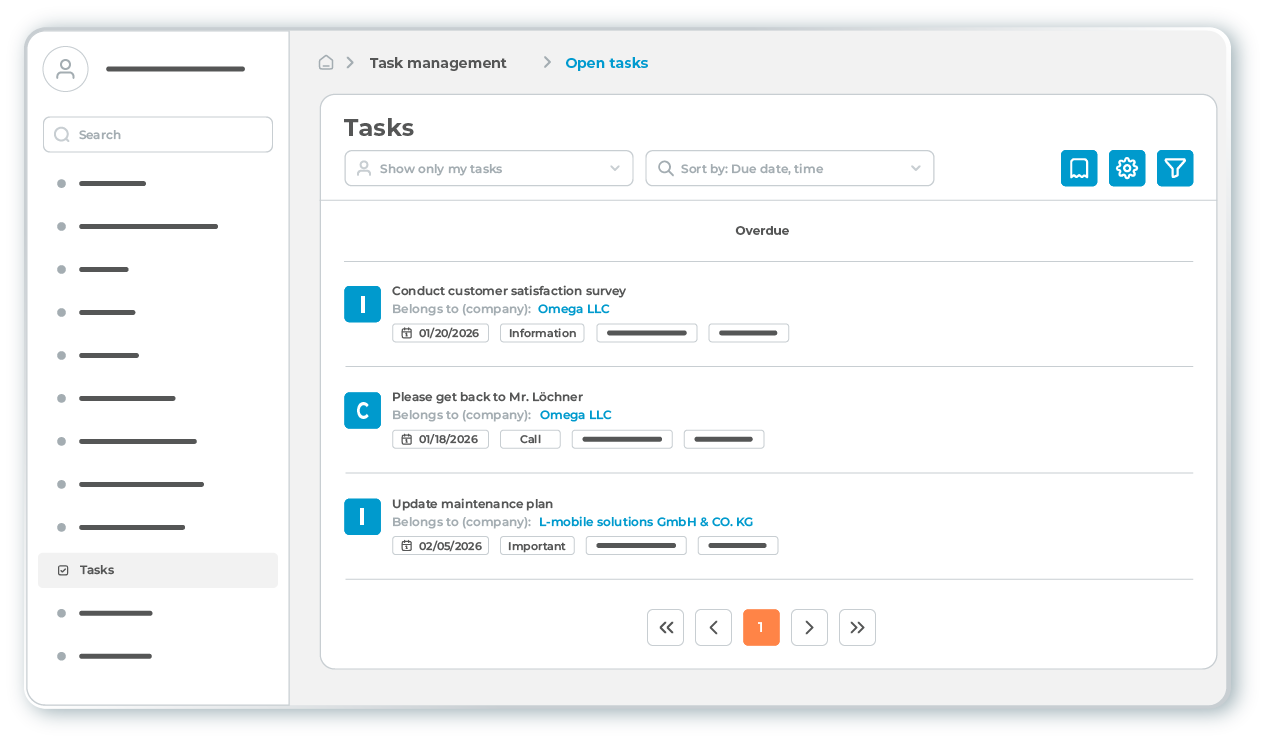
Task: Select page 1 in pagination
Action: (761, 627)
